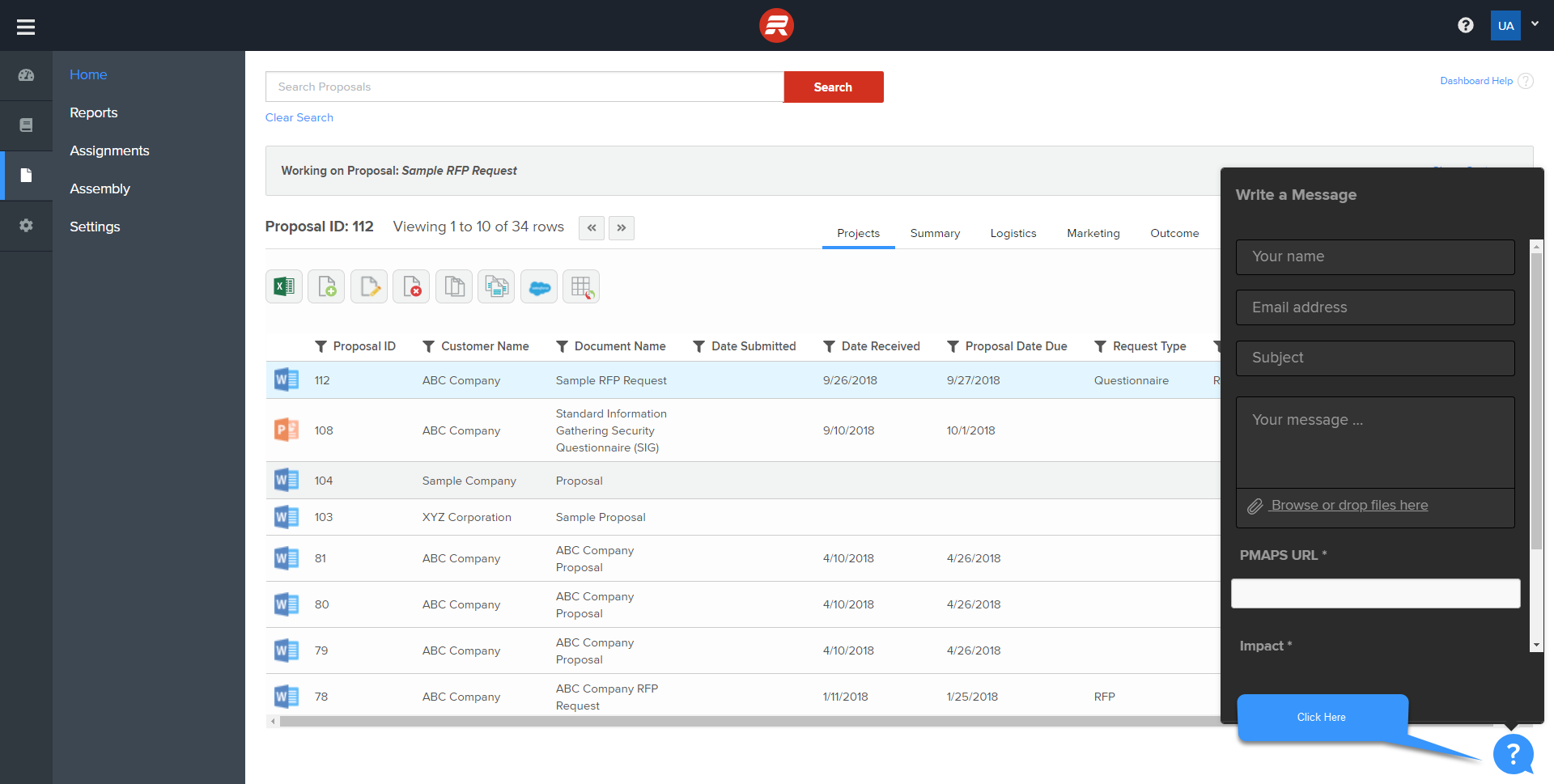Click the red R logo in the header
This screenshot has width=1554, height=784.
(776, 25)
